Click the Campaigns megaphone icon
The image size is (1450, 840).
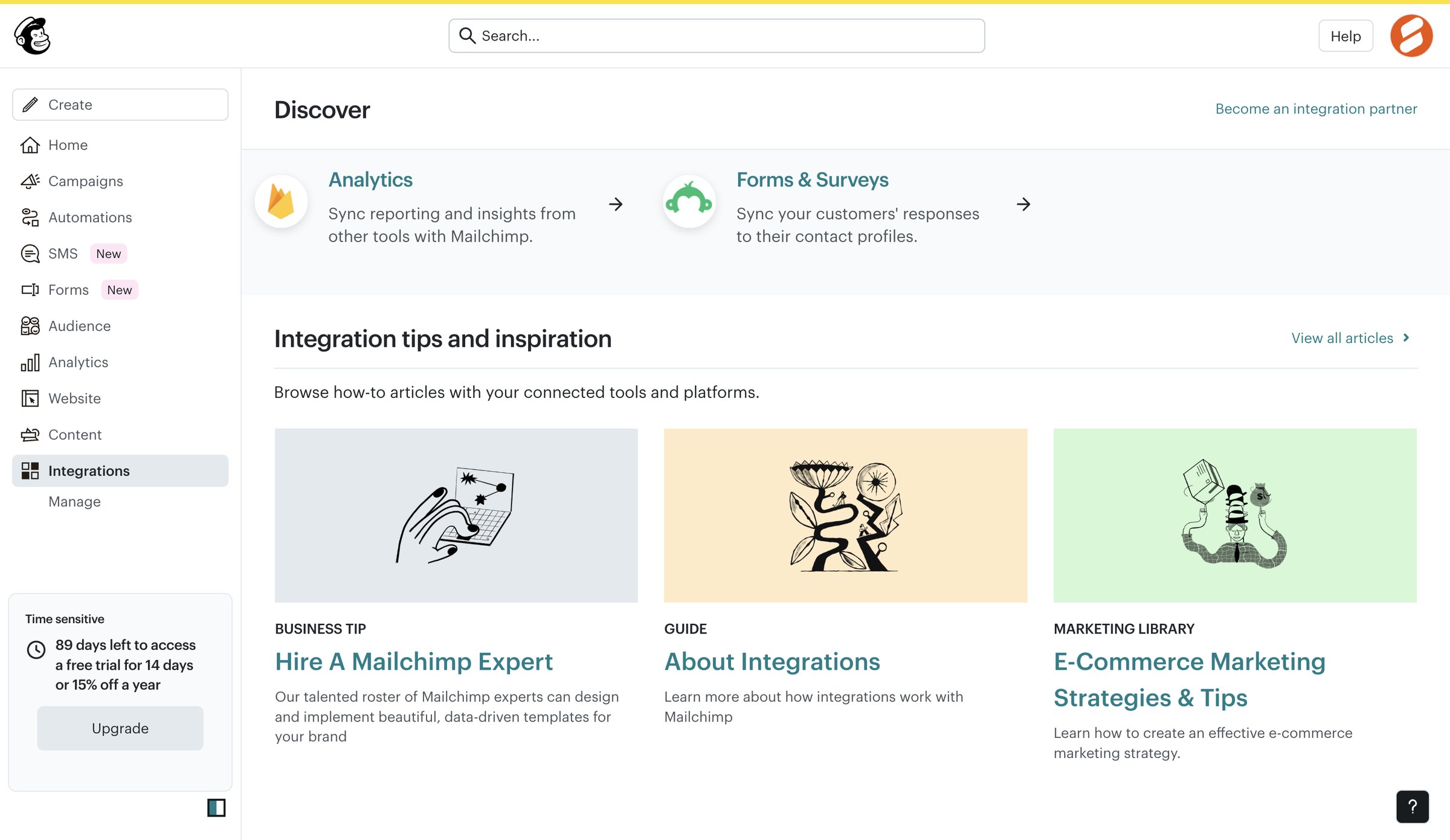[30, 181]
